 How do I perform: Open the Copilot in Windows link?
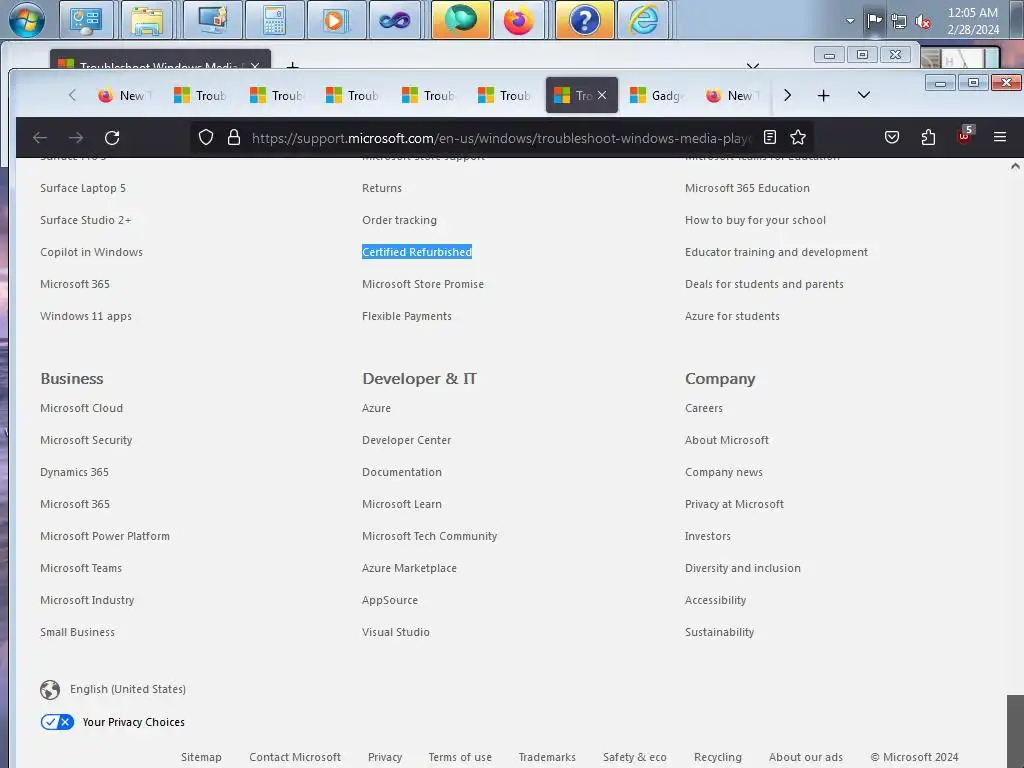91,252
